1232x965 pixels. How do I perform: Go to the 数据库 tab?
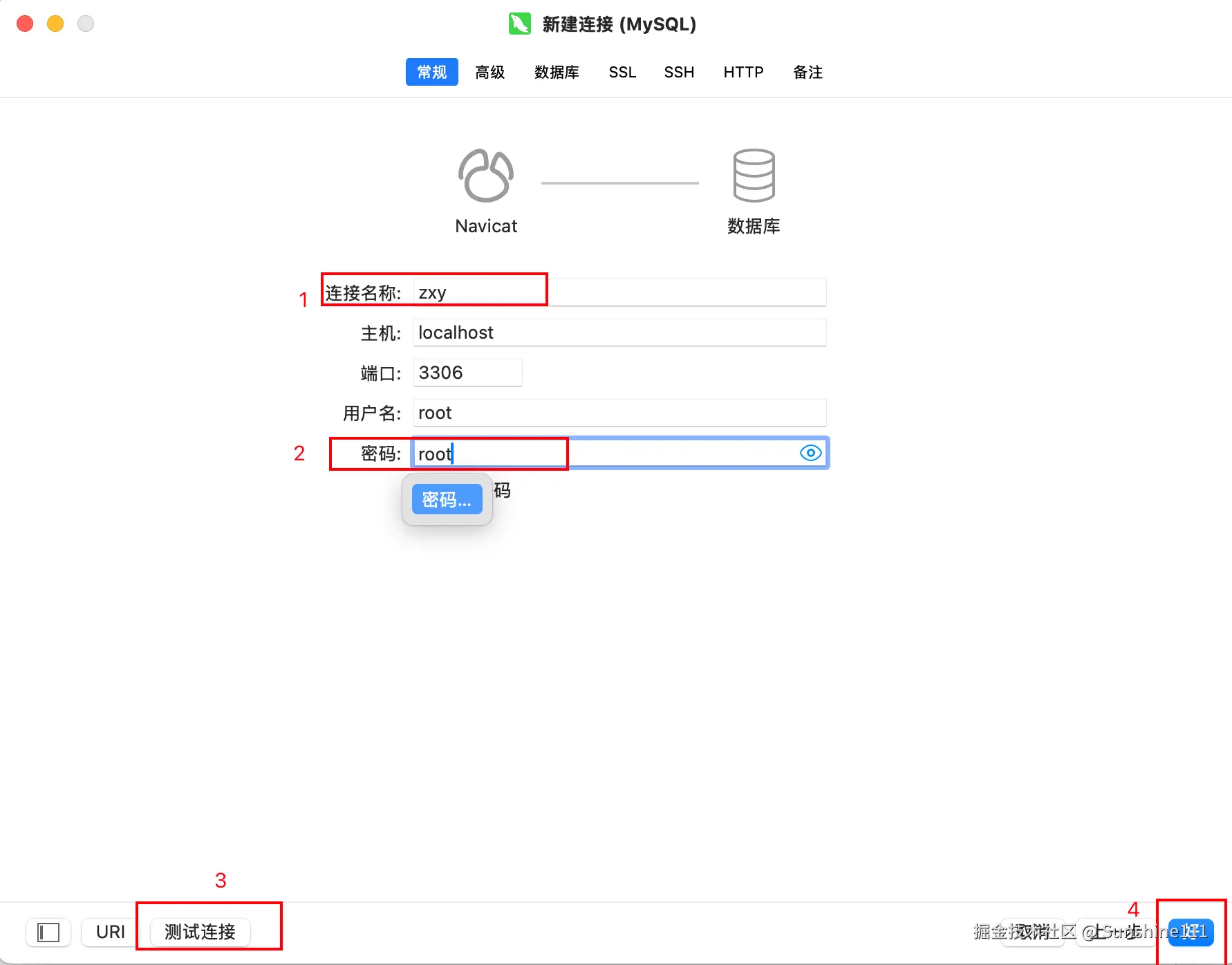click(x=557, y=72)
